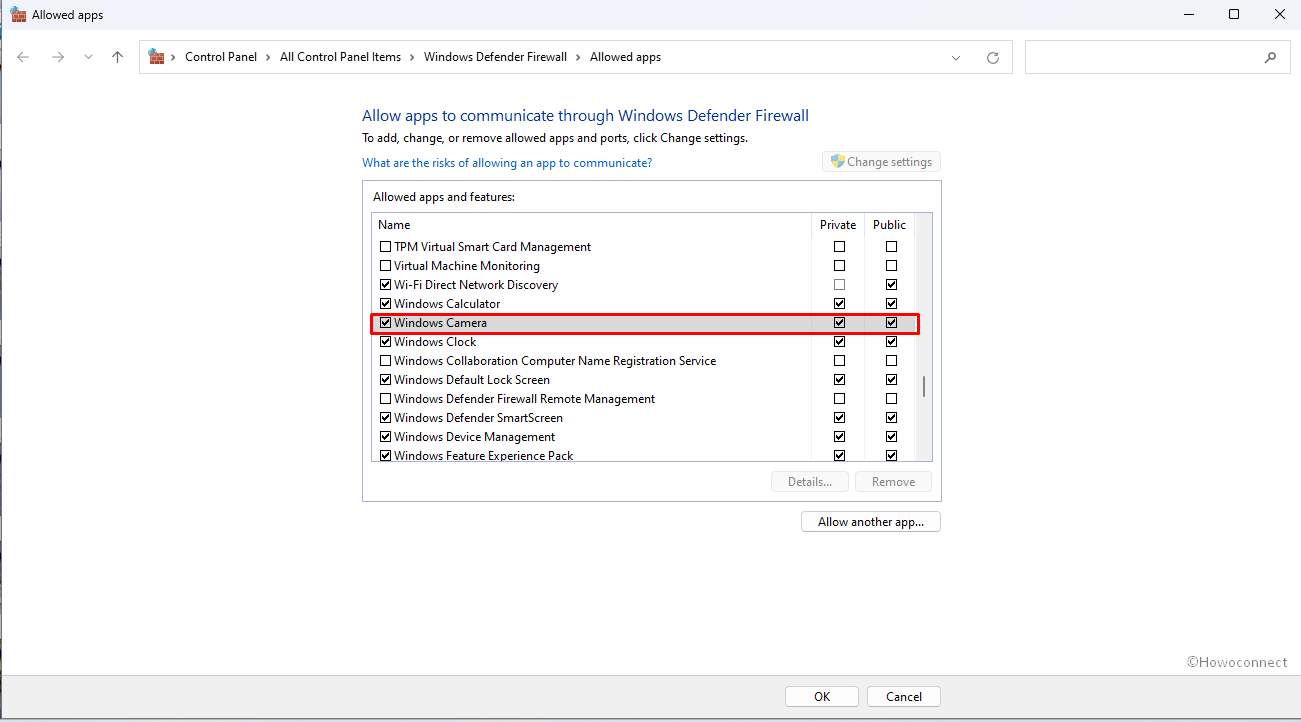This screenshot has width=1301, height=722.
Task: Toggle Private for Virtual Machine Monitoring
Action: (x=839, y=266)
